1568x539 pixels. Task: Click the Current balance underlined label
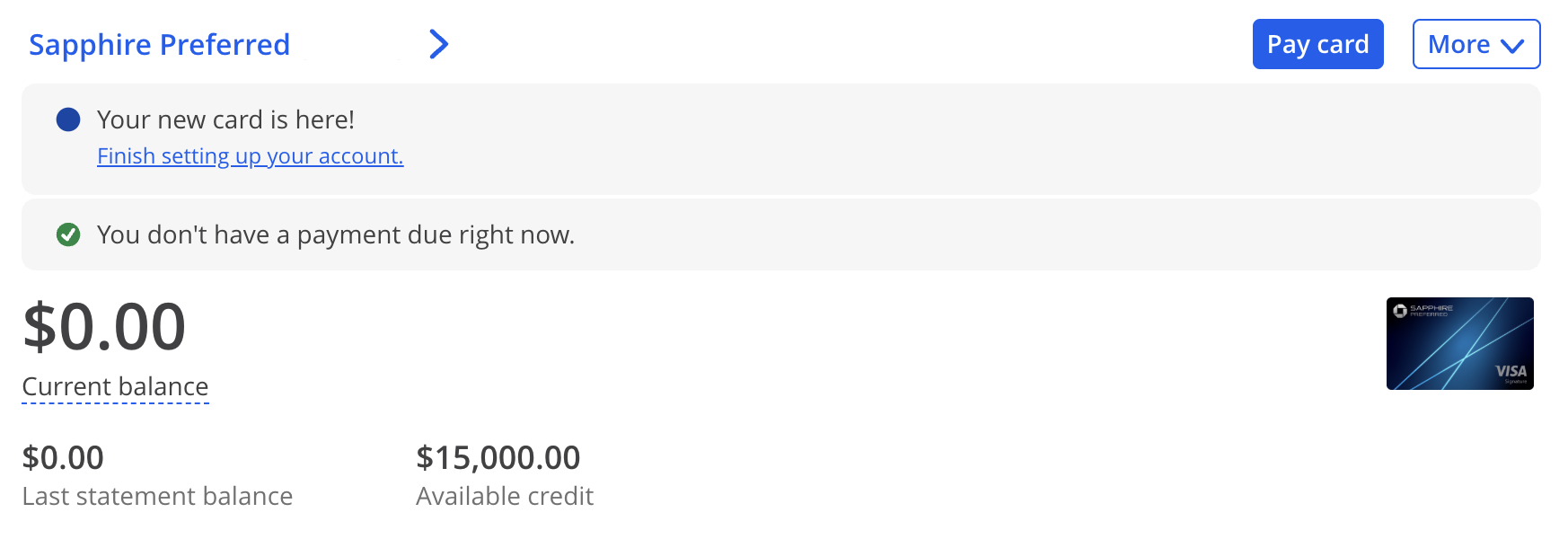[115, 387]
